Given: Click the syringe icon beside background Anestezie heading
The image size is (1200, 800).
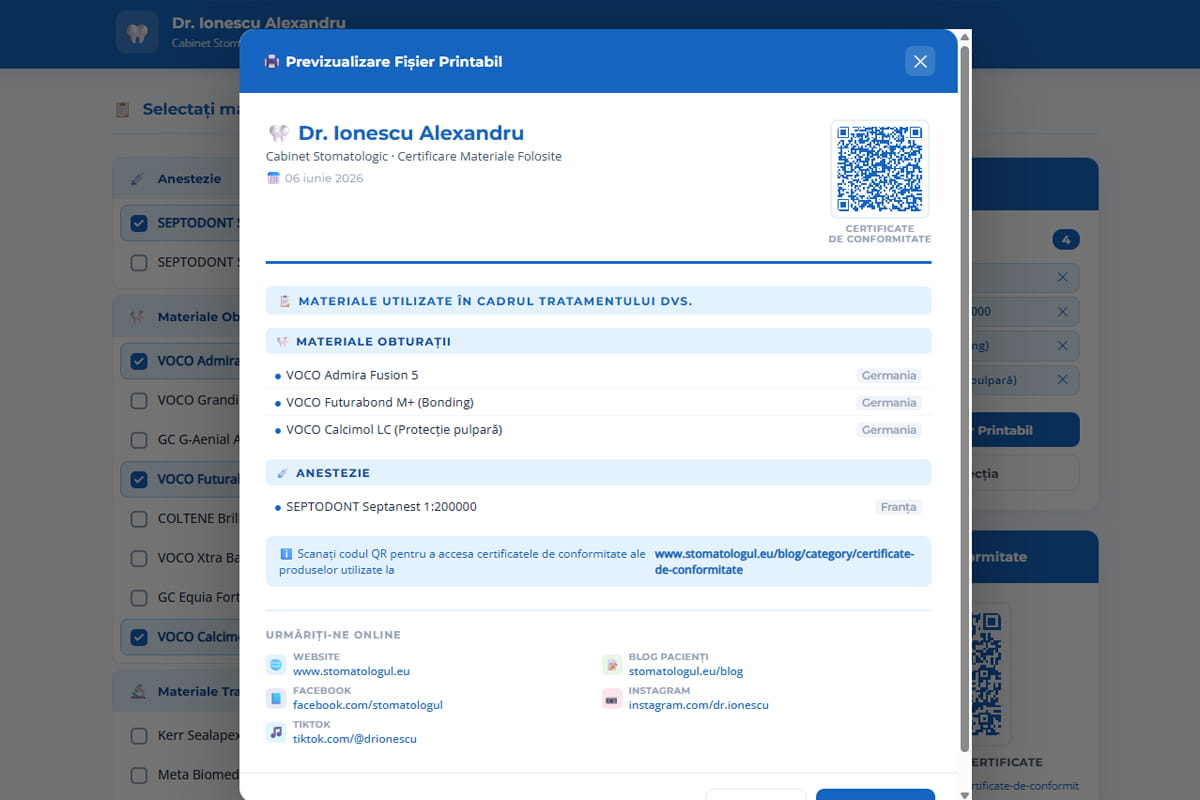Looking at the screenshot, I should click(138, 179).
